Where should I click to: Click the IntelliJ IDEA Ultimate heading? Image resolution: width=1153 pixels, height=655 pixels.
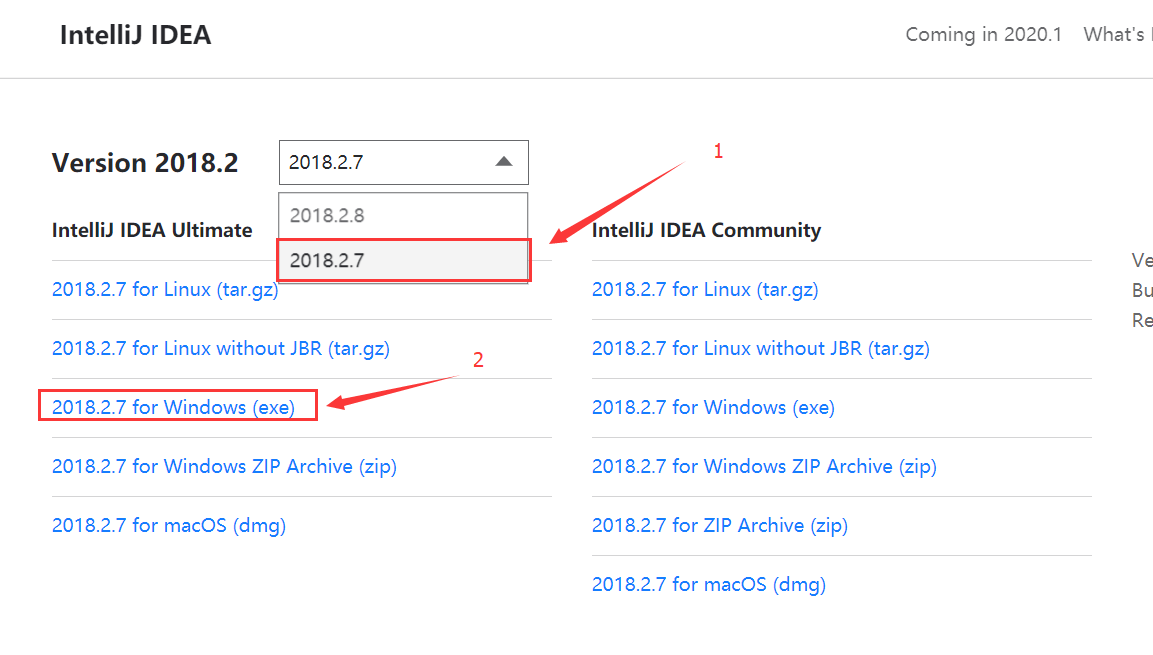click(x=152, y=230)
